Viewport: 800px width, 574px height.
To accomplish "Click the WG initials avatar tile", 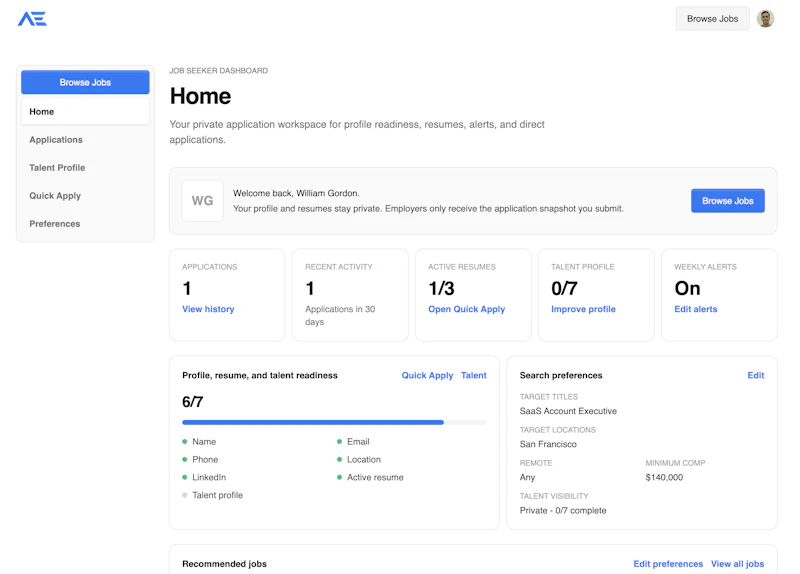I will coord(203,201).
